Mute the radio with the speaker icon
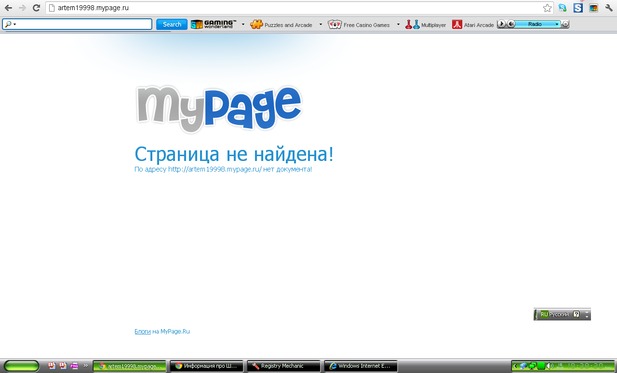 tap(510, 24)
